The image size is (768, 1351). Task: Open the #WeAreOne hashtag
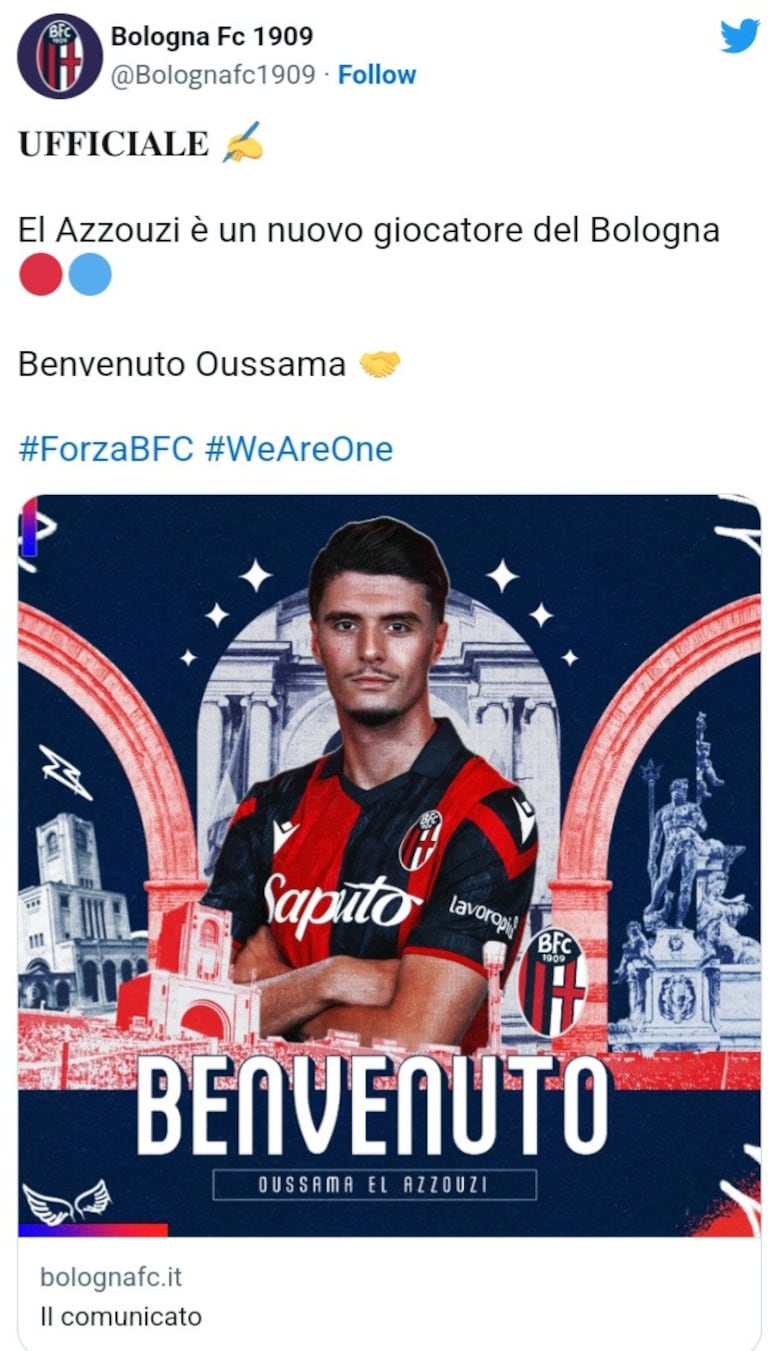tap(299, 449)
